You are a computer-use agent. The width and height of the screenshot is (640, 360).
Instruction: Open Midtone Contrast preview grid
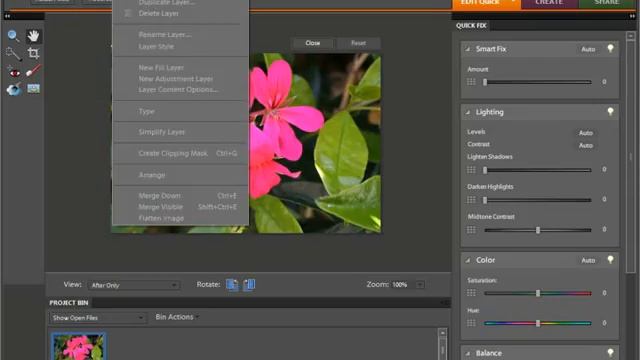(471, 230)
